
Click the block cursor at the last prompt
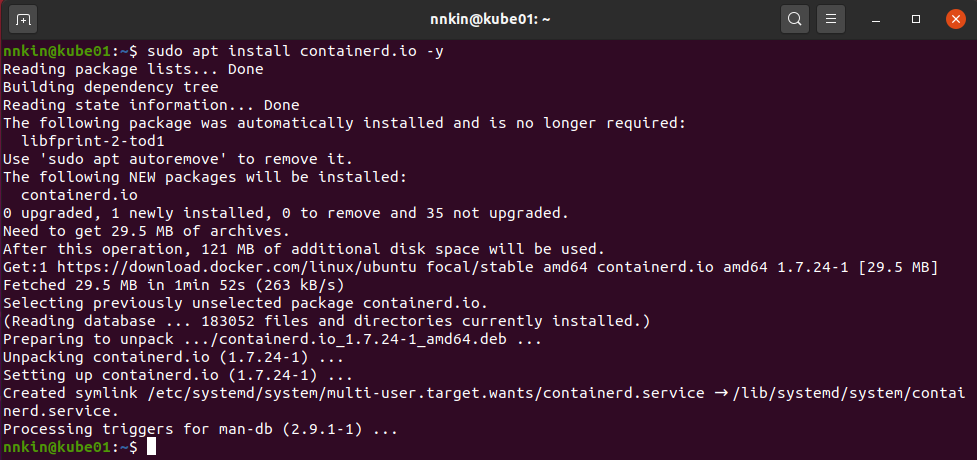152,447
